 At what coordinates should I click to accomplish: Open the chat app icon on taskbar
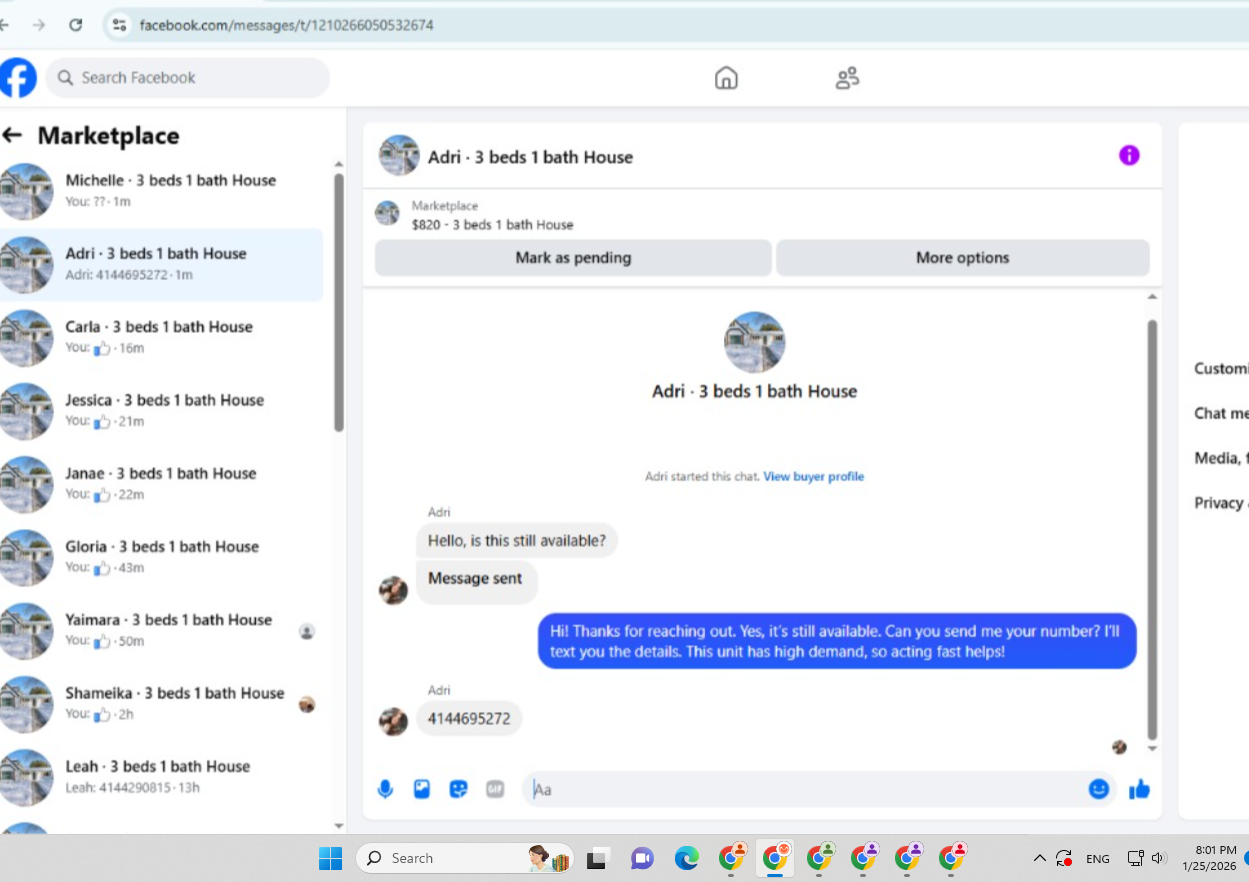tap(642, 858)
